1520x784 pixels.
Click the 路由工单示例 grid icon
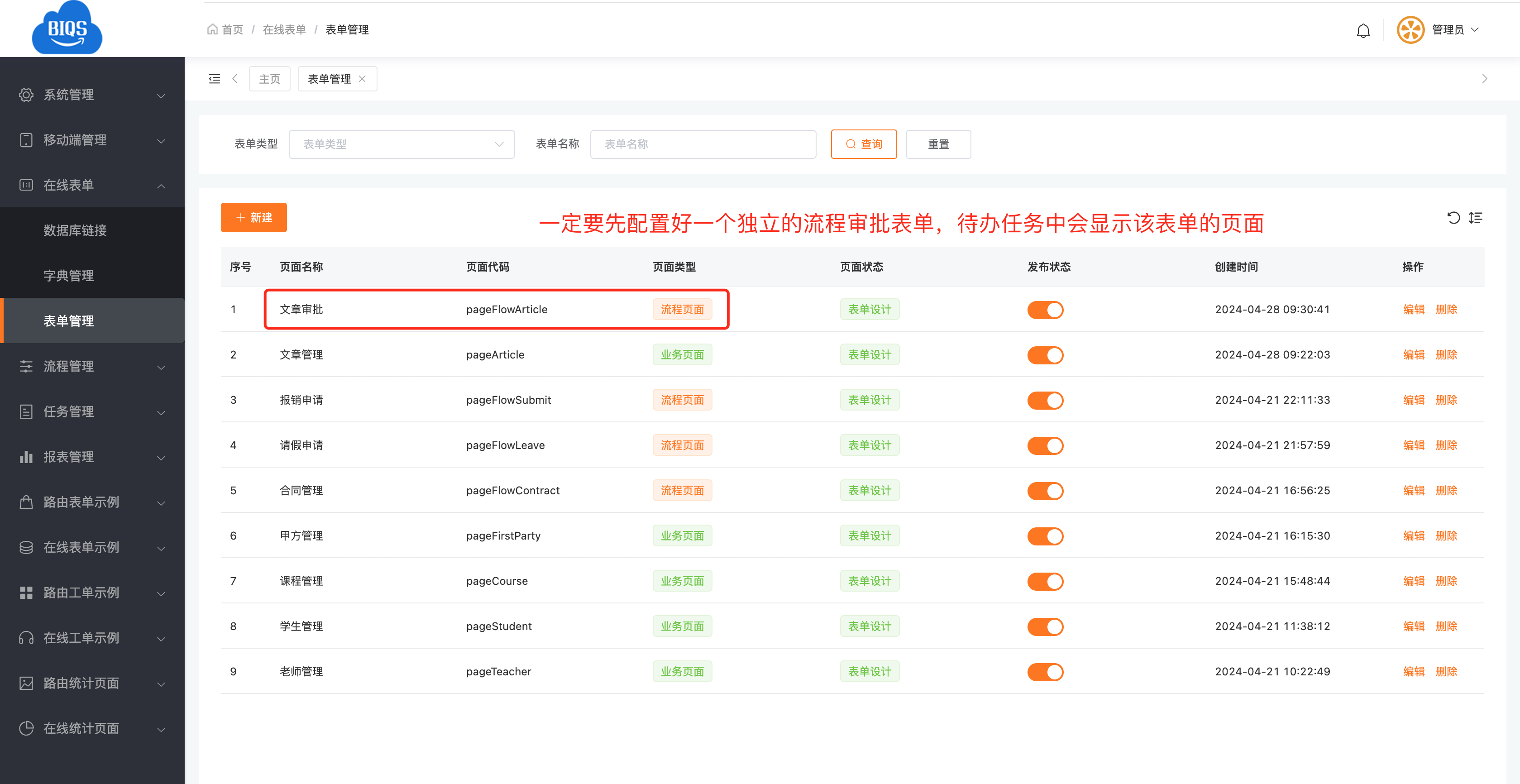click(x=26, y=593)
